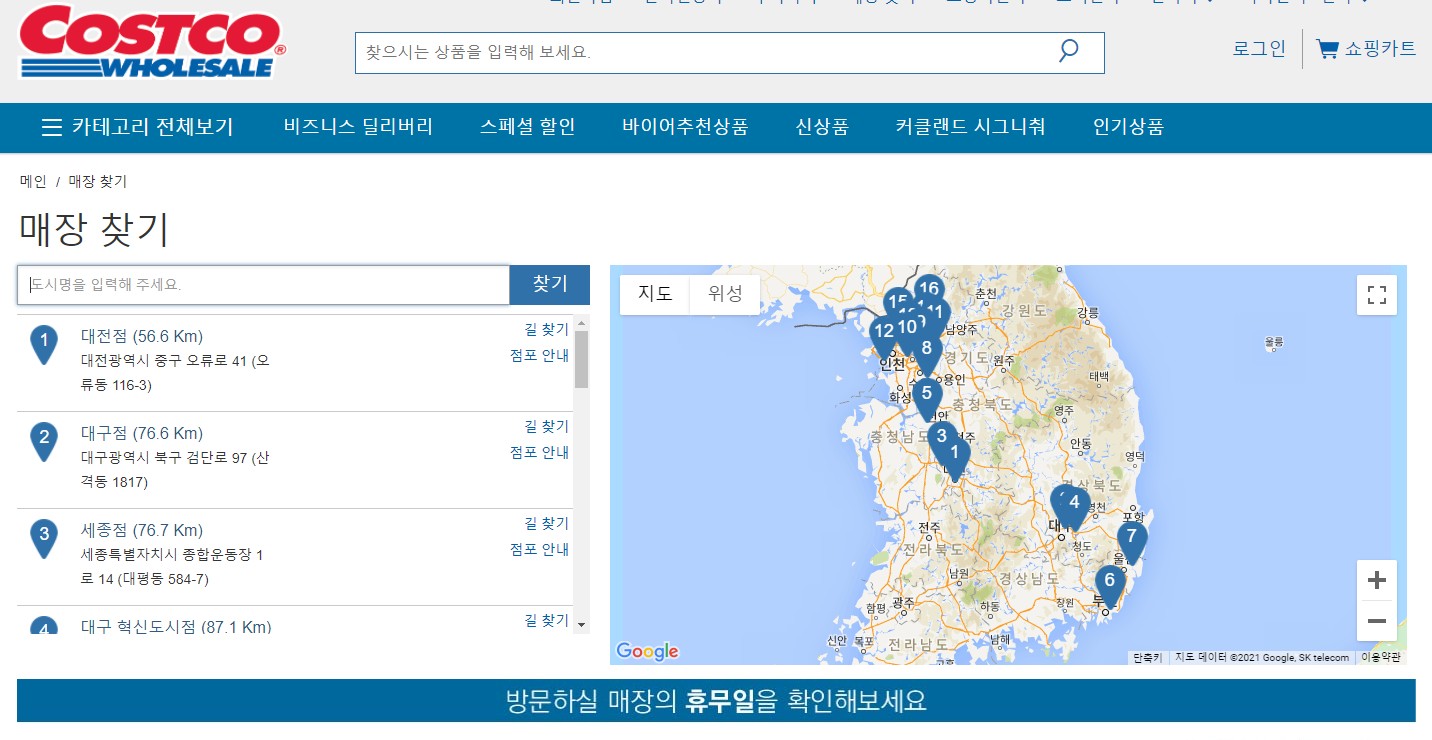This screenshot has height=740, width=1432.
Task: Click 단축키 on the map footer
Action: (1147, 657)
